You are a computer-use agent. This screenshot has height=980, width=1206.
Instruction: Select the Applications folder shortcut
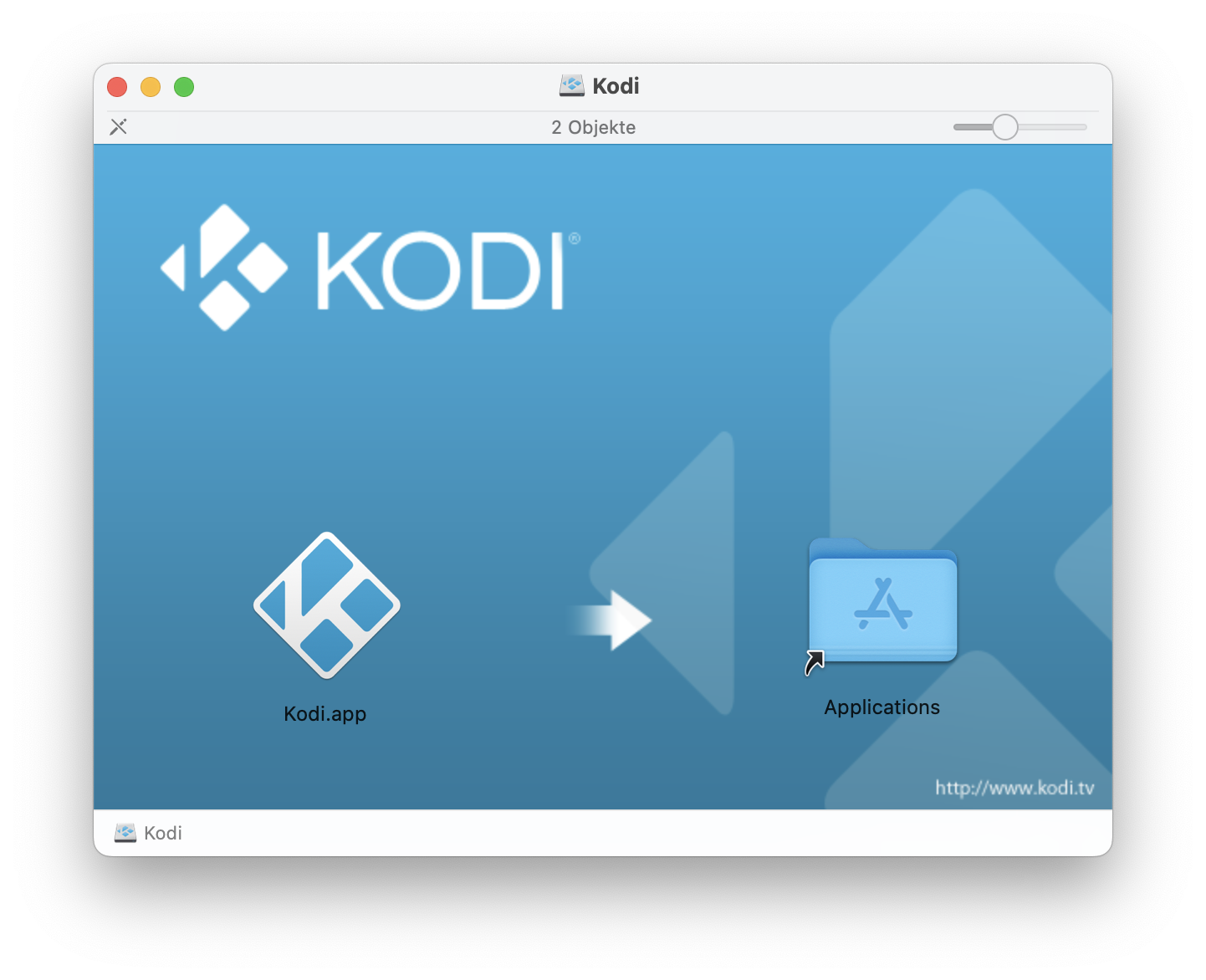tap(882, 605)
